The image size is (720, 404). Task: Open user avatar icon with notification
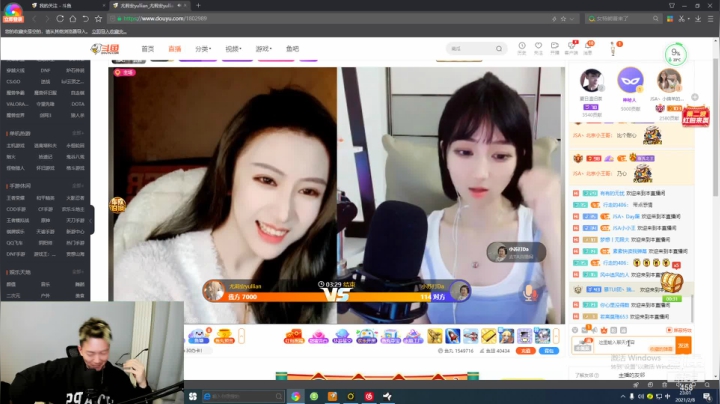613,48
